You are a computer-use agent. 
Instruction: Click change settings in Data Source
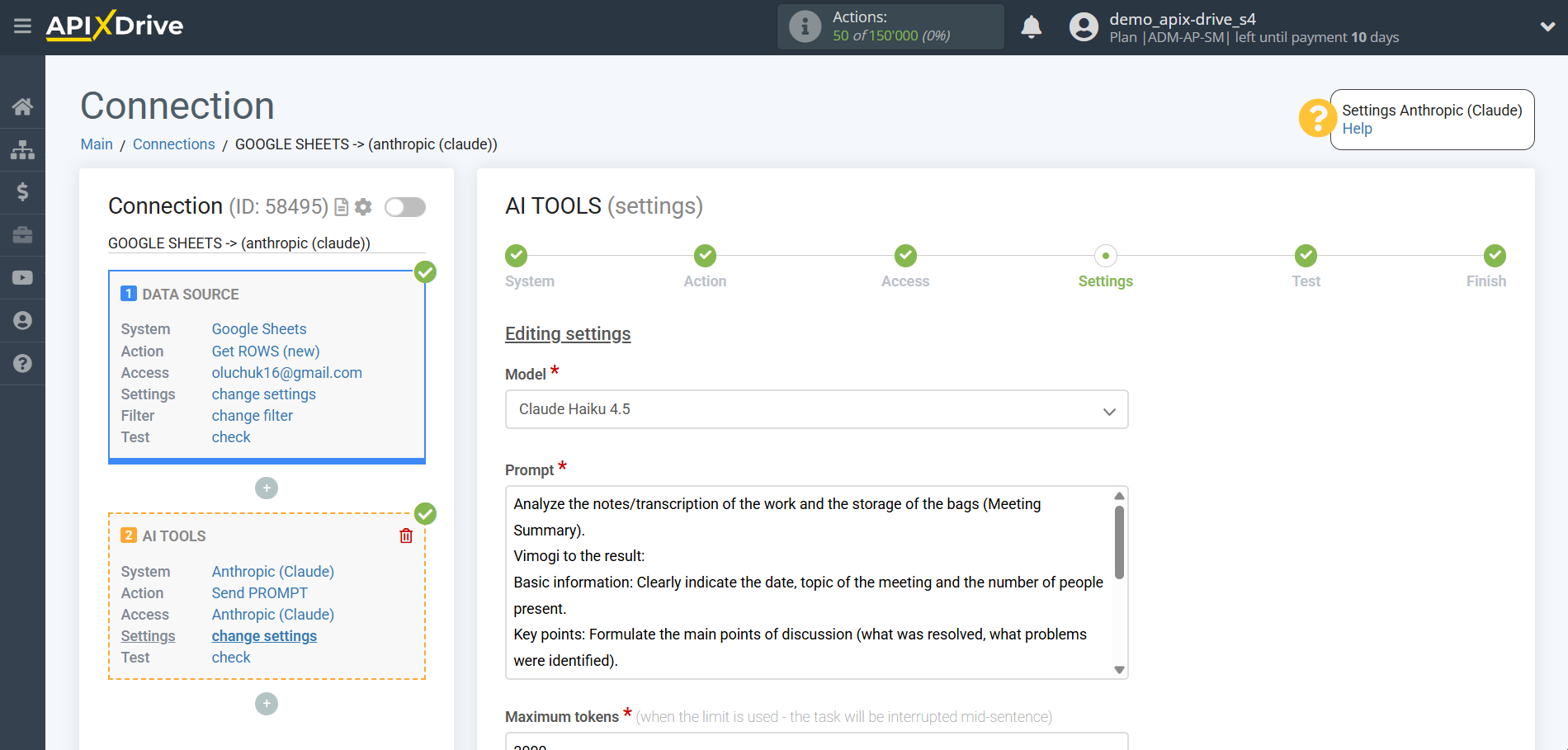click(x=264, y=394)
